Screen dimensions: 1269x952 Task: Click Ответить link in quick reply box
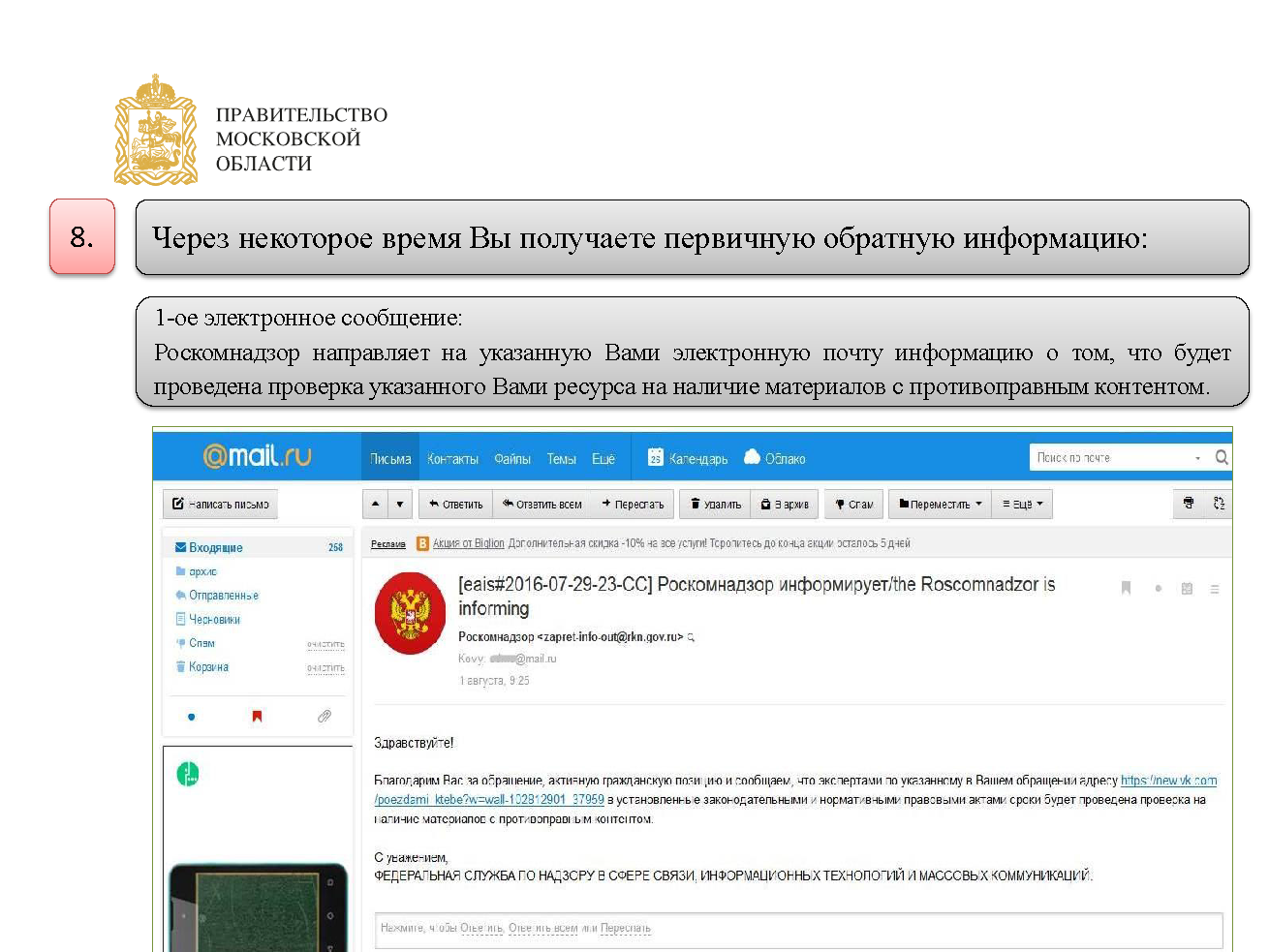click(x=481, y=928)
